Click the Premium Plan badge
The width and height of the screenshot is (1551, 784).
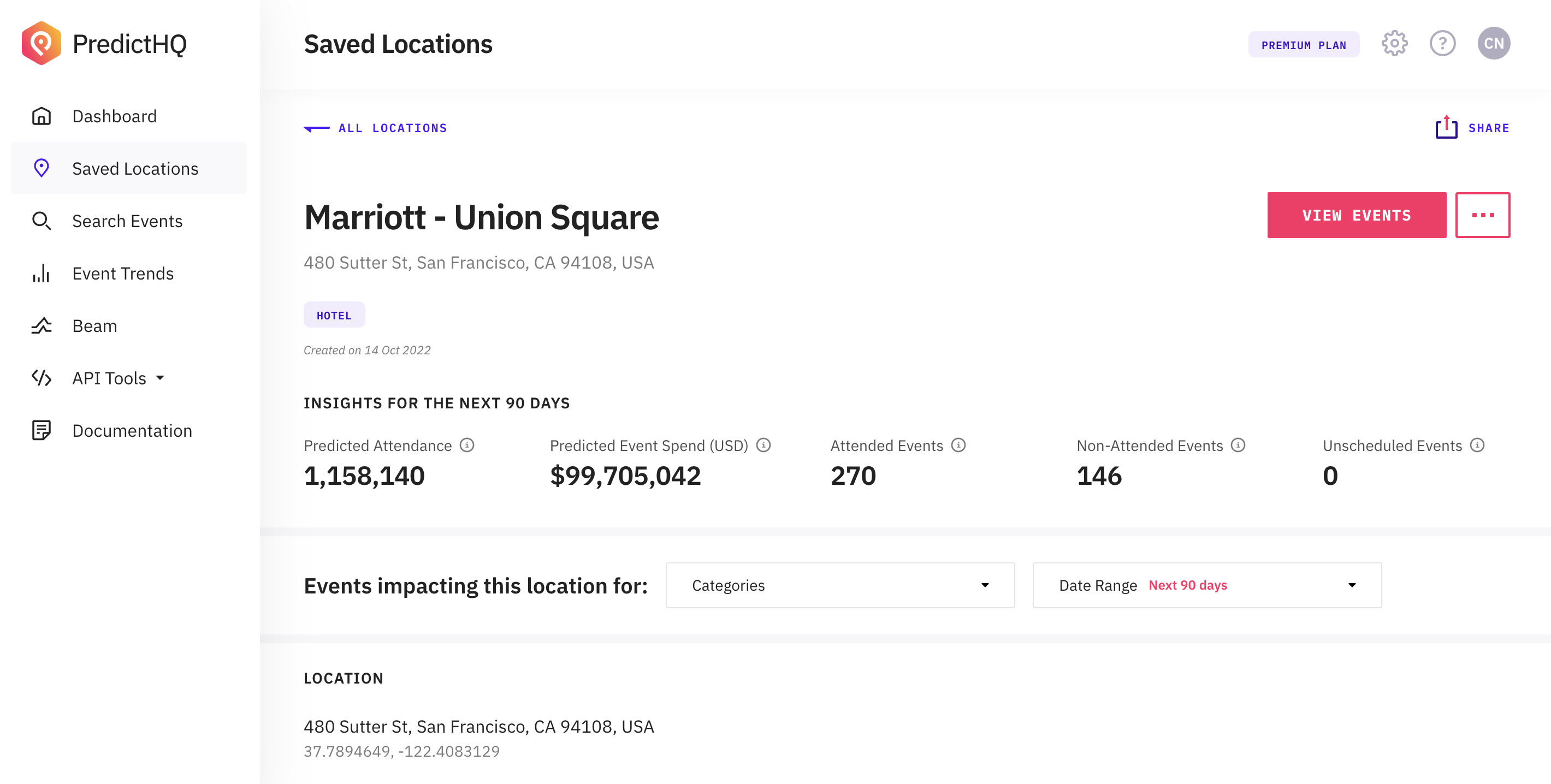click(1304, 45)
